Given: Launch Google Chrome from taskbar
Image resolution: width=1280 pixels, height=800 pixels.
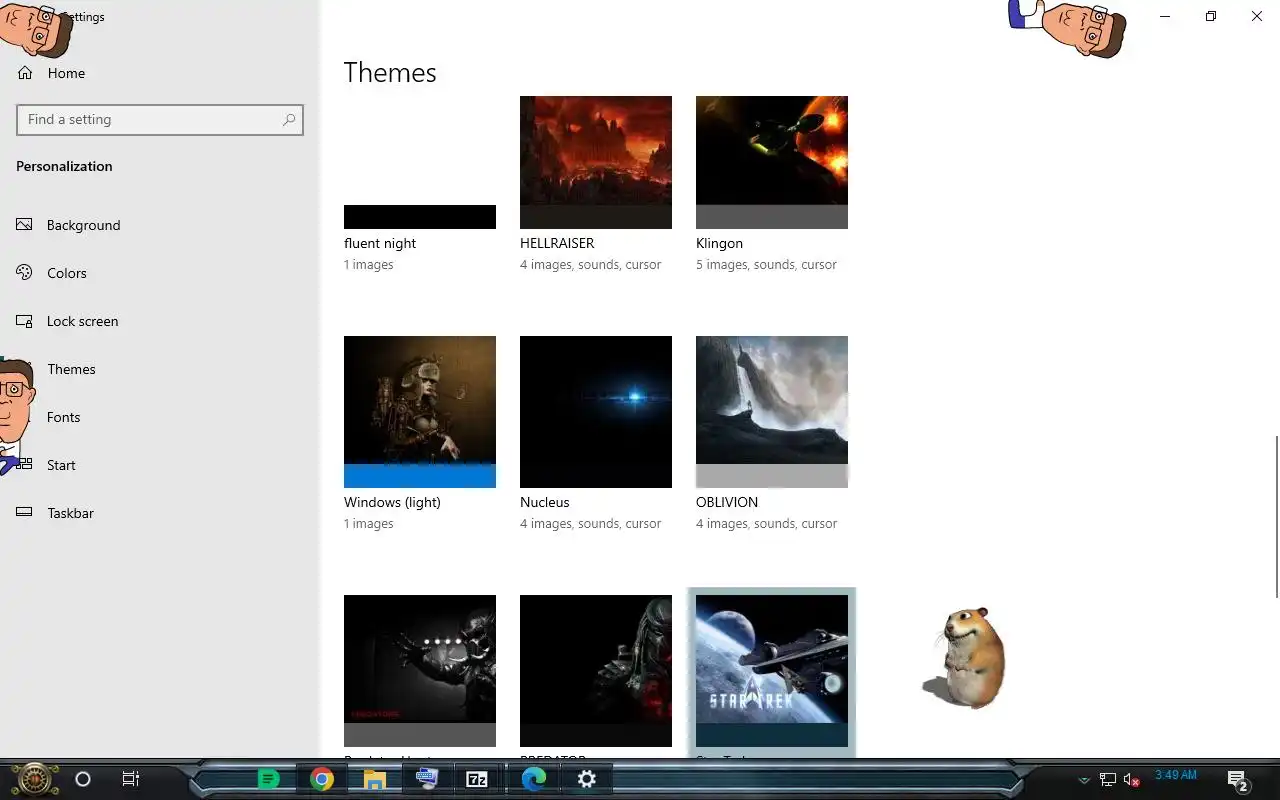Looking at the screenshot, I should coord(321,779).
